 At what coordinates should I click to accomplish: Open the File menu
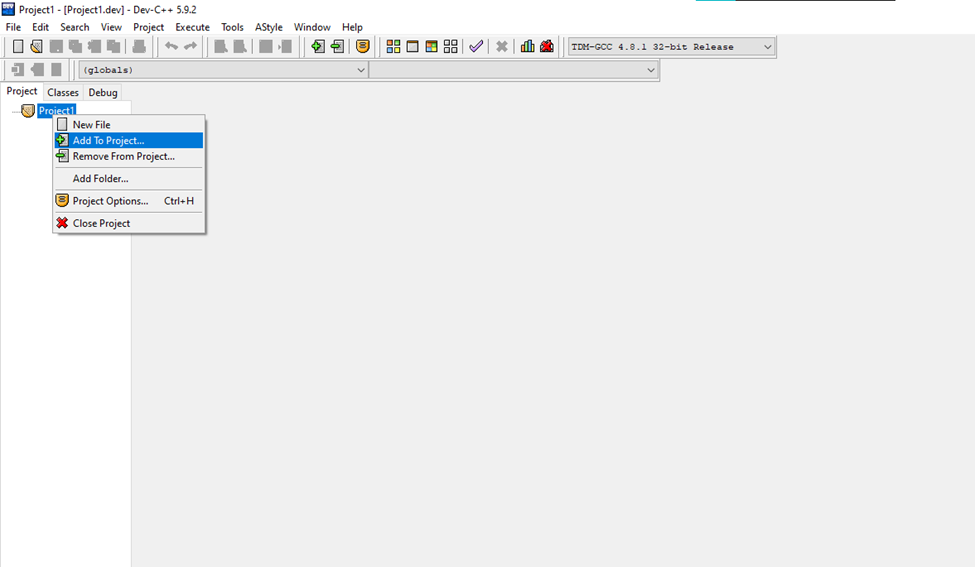13,27
